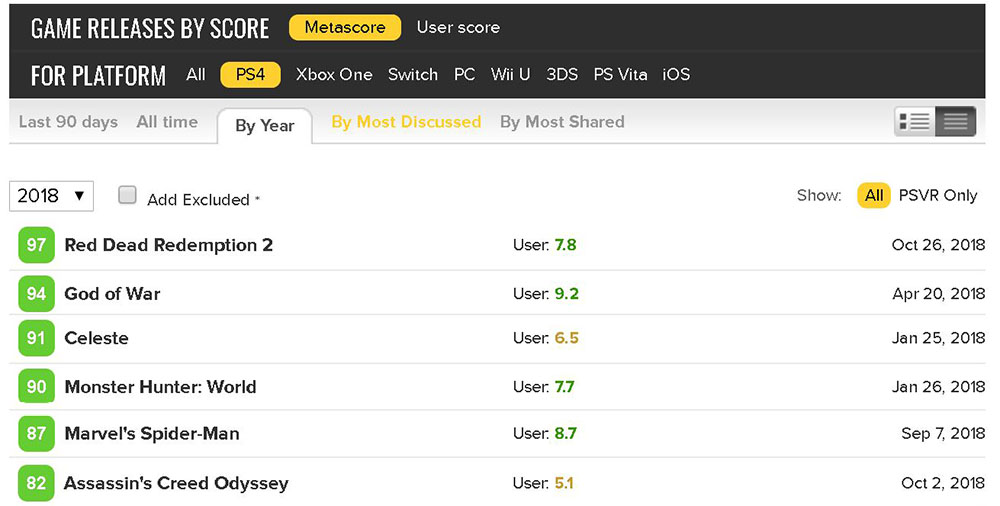The height and width of the screenshot is (506, 1000).
Task: Click the Apr 20, 2018 release date
Action: [939, 294]
